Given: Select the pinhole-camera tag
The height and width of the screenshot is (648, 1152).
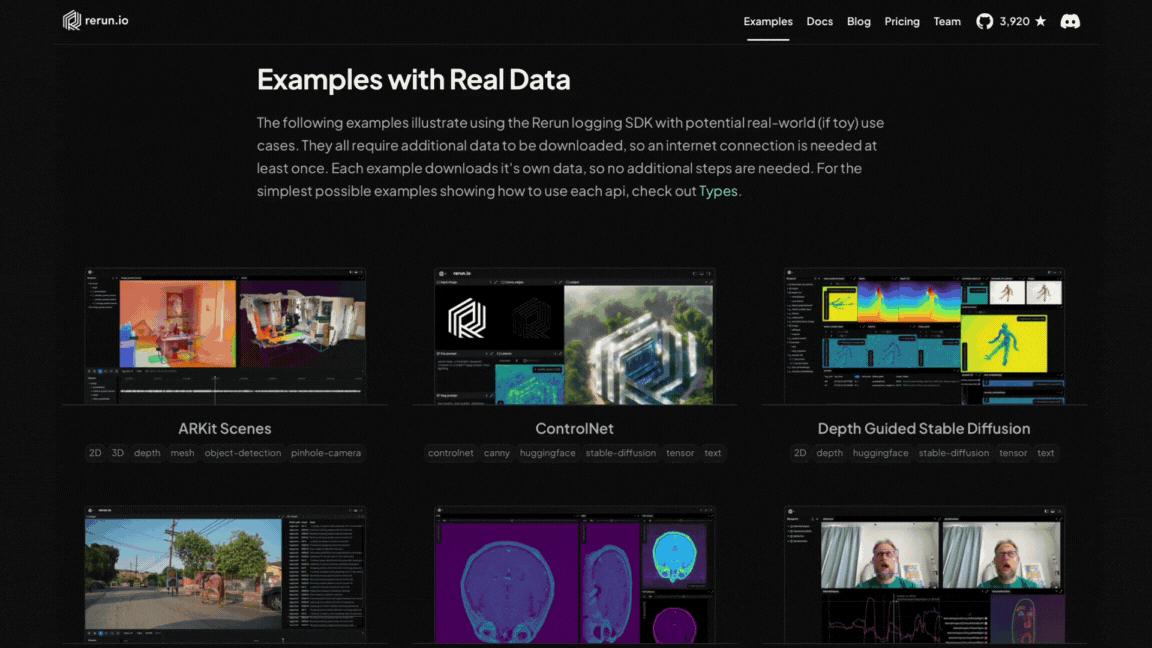Looking at the screenshot, I should pyautogui.click(x=325, y=453).
